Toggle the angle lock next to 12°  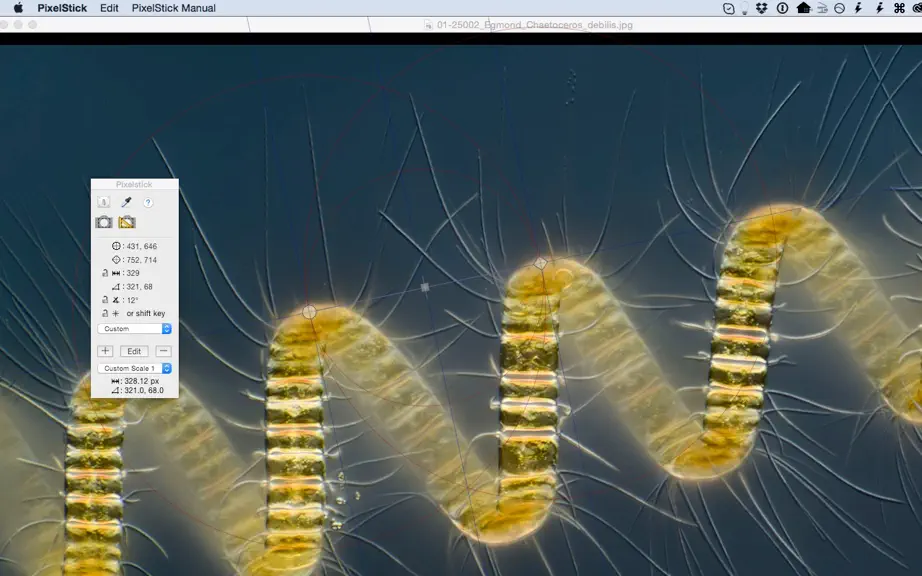(x=105, y=300)
